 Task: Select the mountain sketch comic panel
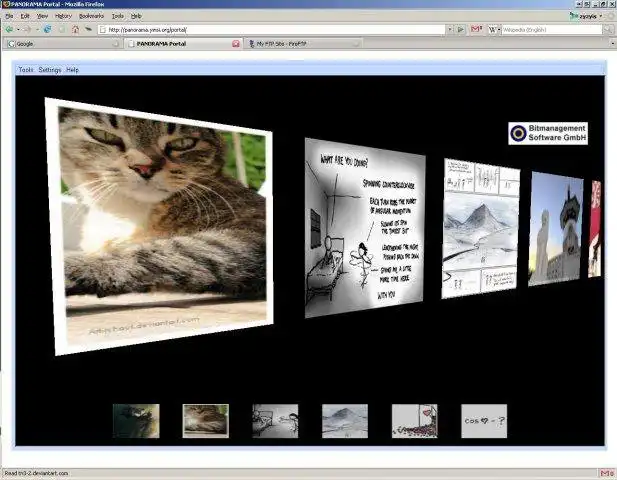481,228
